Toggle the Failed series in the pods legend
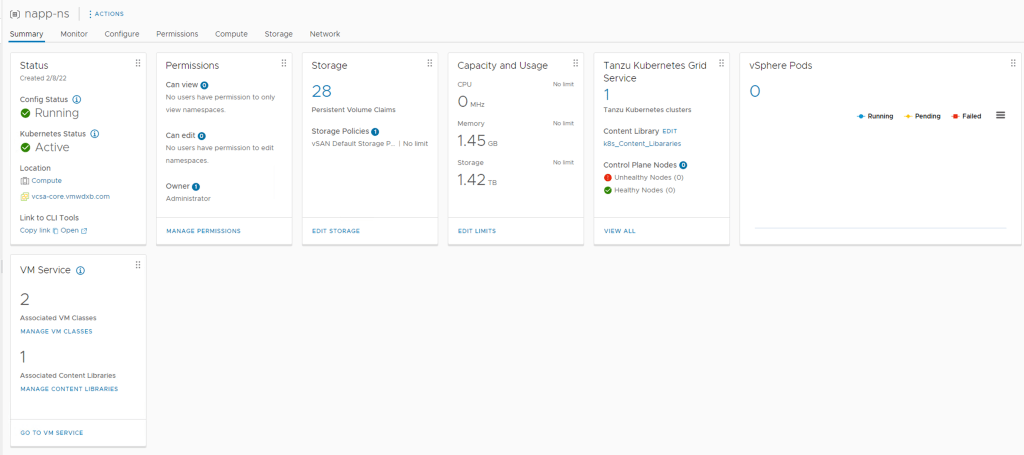 pyautogui.click(x=966, y=116)
